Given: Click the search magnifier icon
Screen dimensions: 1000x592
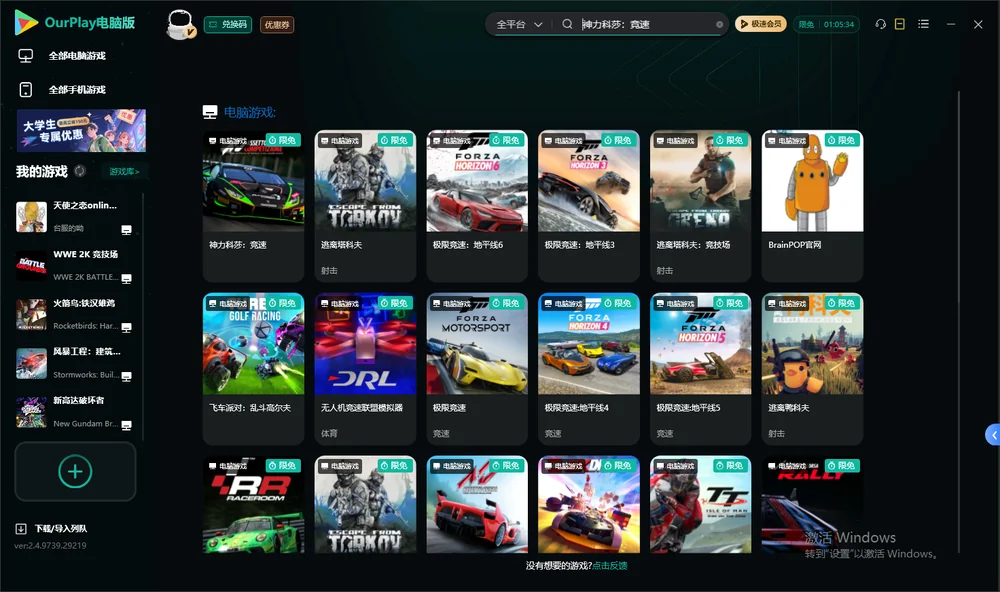Looking at the screenshot, I should pos(567,24).
